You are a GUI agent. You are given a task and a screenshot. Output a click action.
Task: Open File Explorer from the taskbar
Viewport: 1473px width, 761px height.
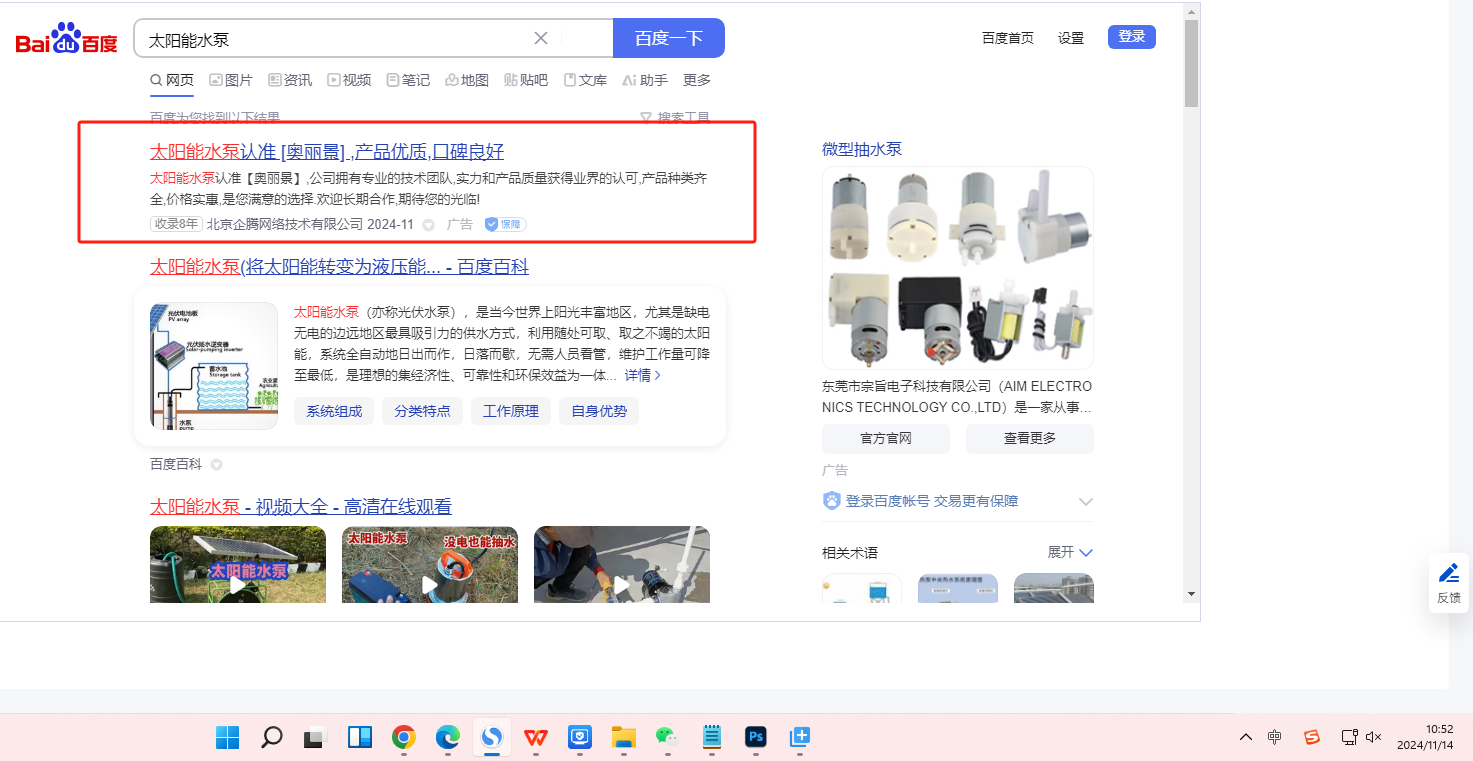624,738
